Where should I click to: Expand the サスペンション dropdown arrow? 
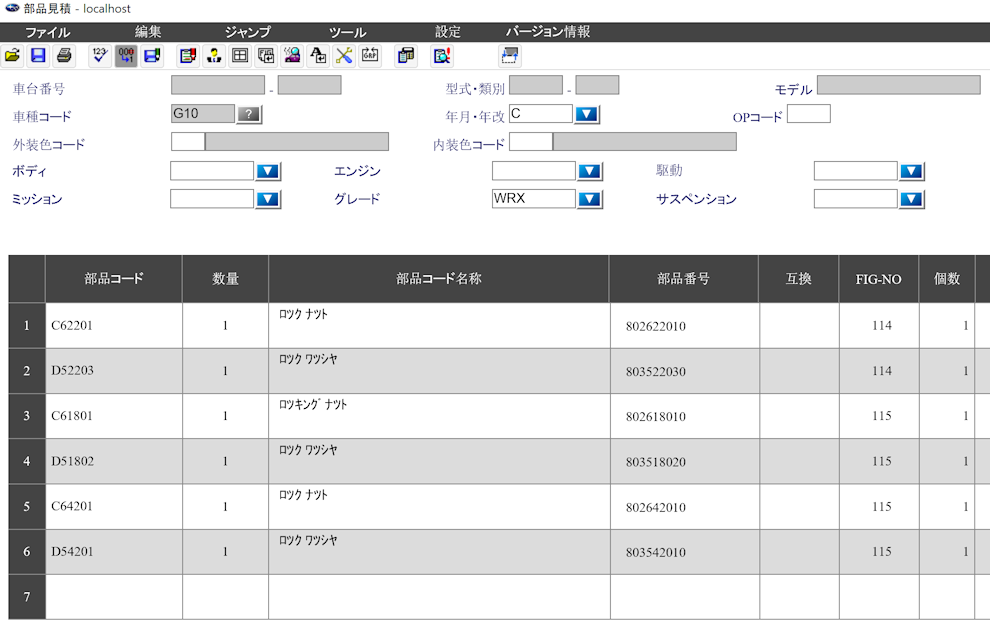coord(912,199)
